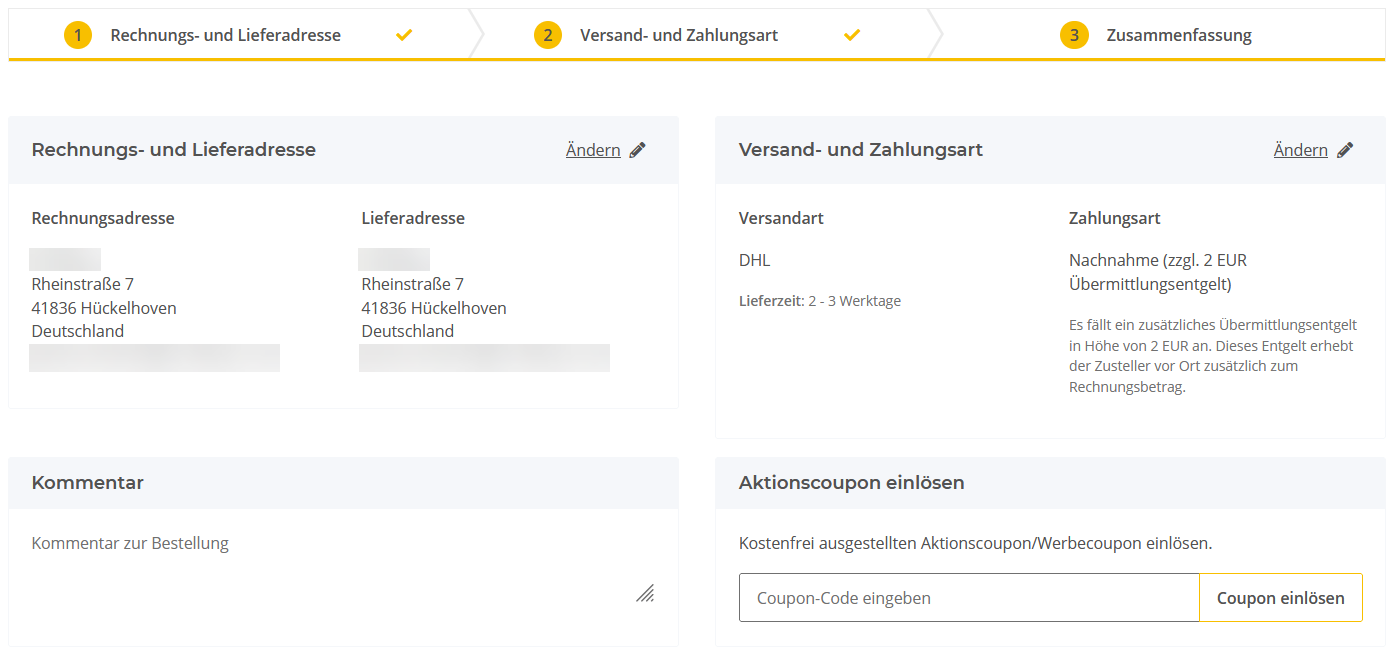Click the Aktionscoupon einlösen heading
This screenshot has width=1394, height=654.
(851, 482)
